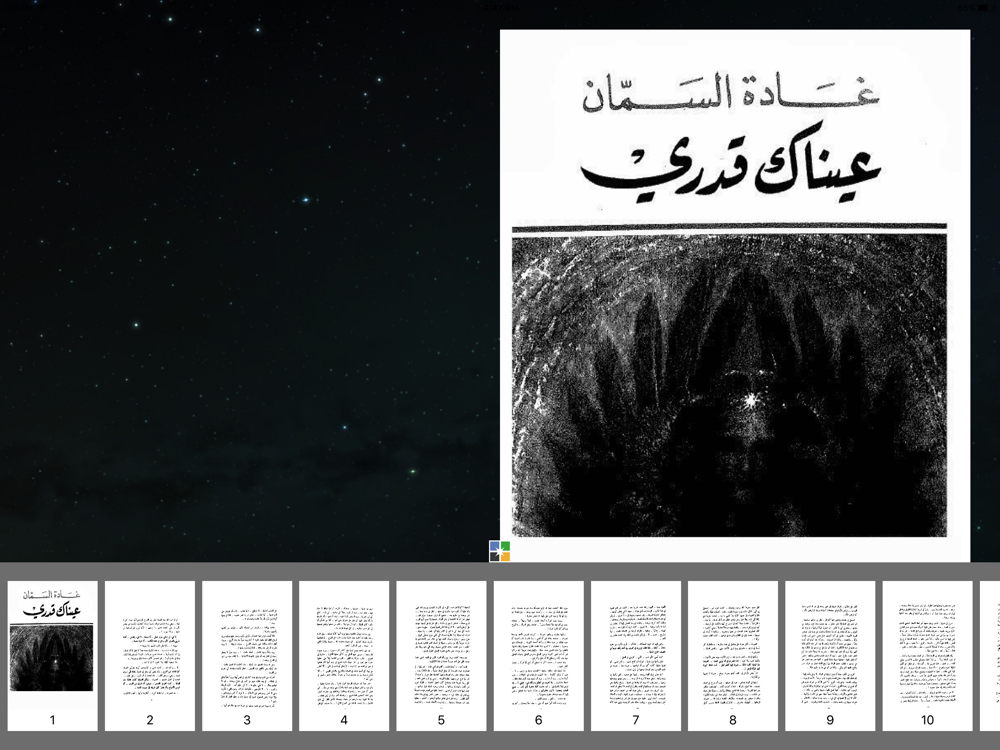Tap the large book cover page
The image size is (1000, 750).
click(735, 295)
